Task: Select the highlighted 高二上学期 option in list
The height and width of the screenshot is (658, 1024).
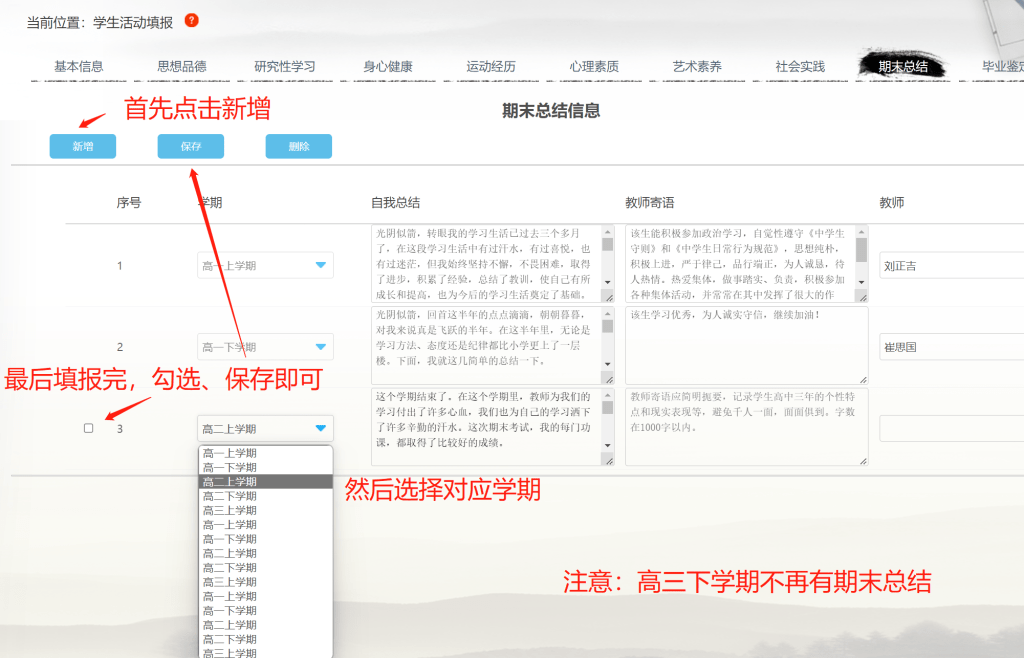Action: pos(265,482)
